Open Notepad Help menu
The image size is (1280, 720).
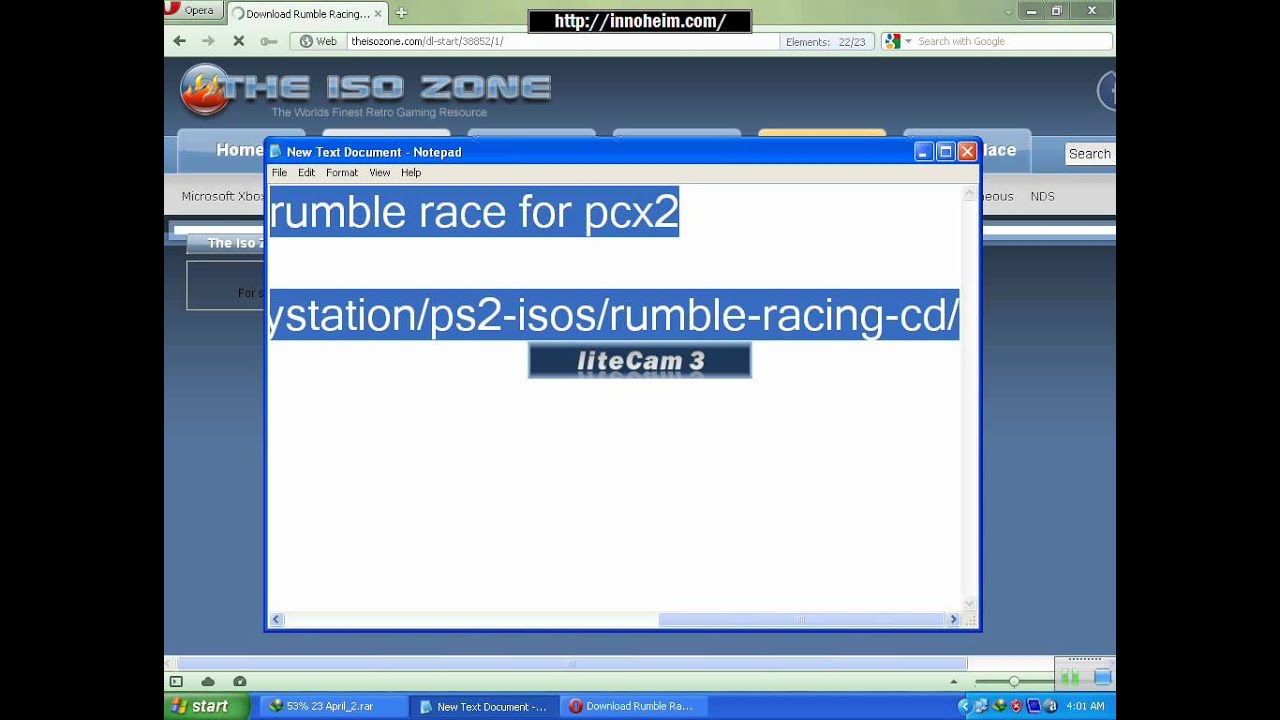coord(411,172)
